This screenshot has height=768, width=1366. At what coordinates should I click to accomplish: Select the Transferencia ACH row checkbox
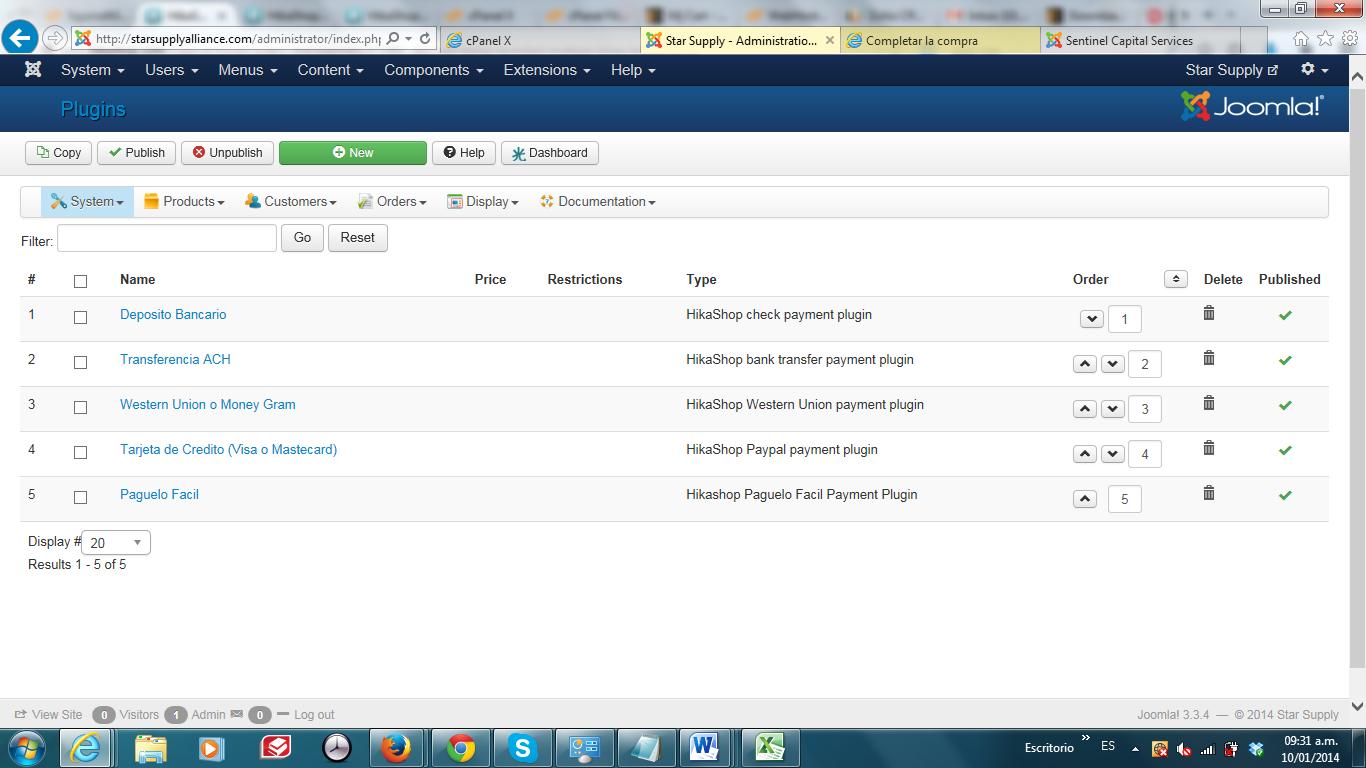(81, 362)
